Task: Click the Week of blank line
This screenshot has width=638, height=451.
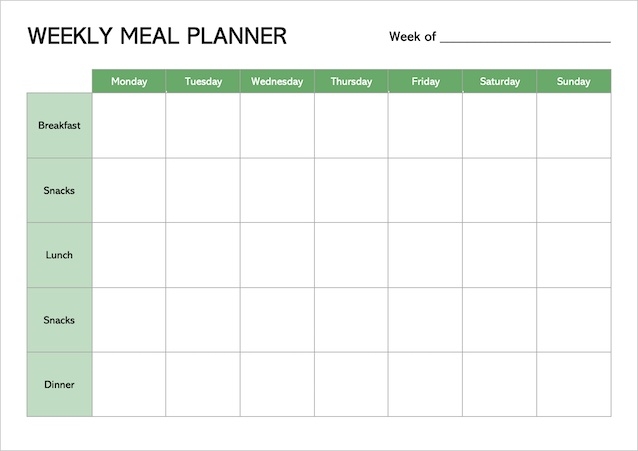Action: point(525,38)
